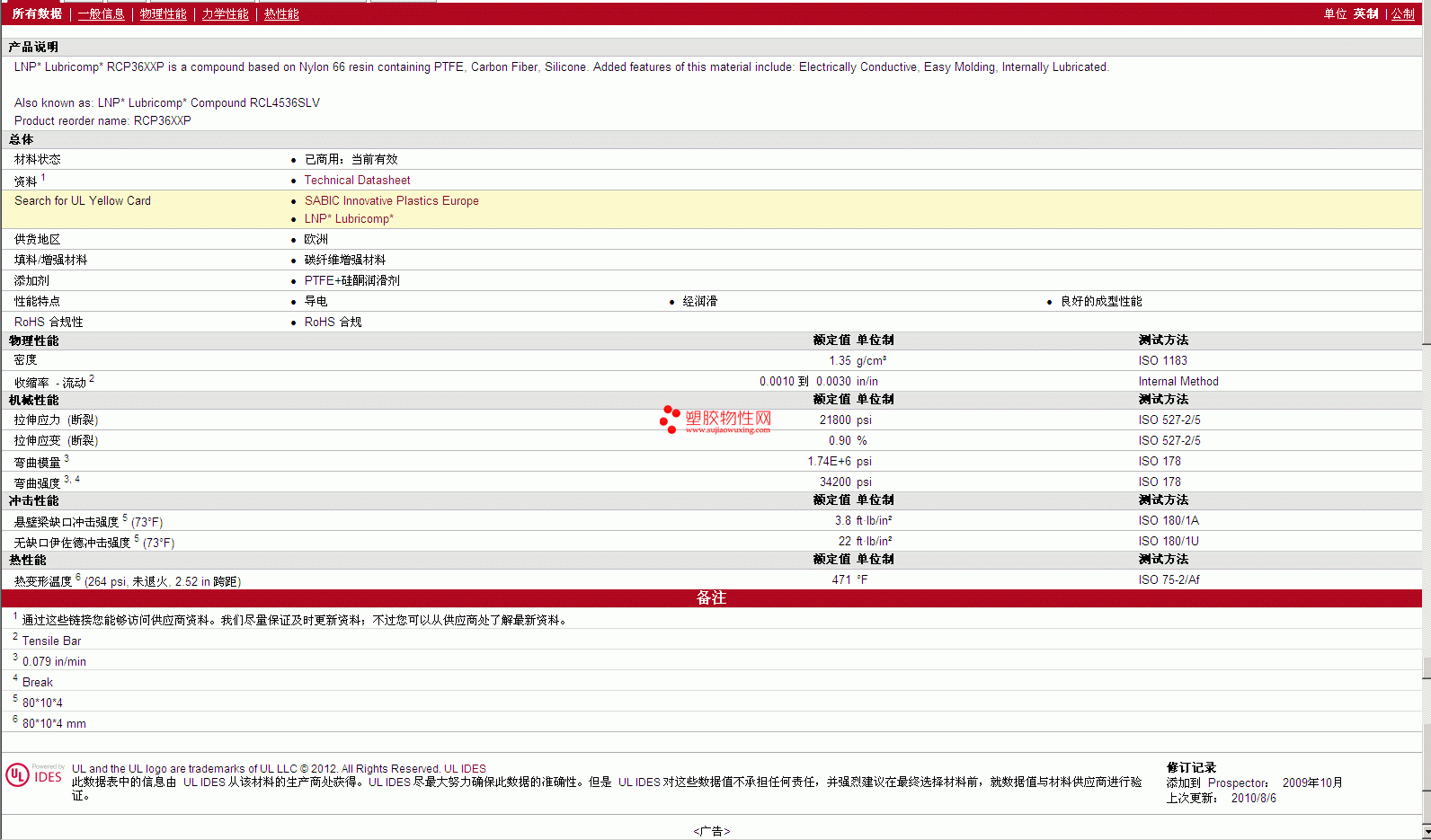Click the 密度 row label

pos(26,360)
